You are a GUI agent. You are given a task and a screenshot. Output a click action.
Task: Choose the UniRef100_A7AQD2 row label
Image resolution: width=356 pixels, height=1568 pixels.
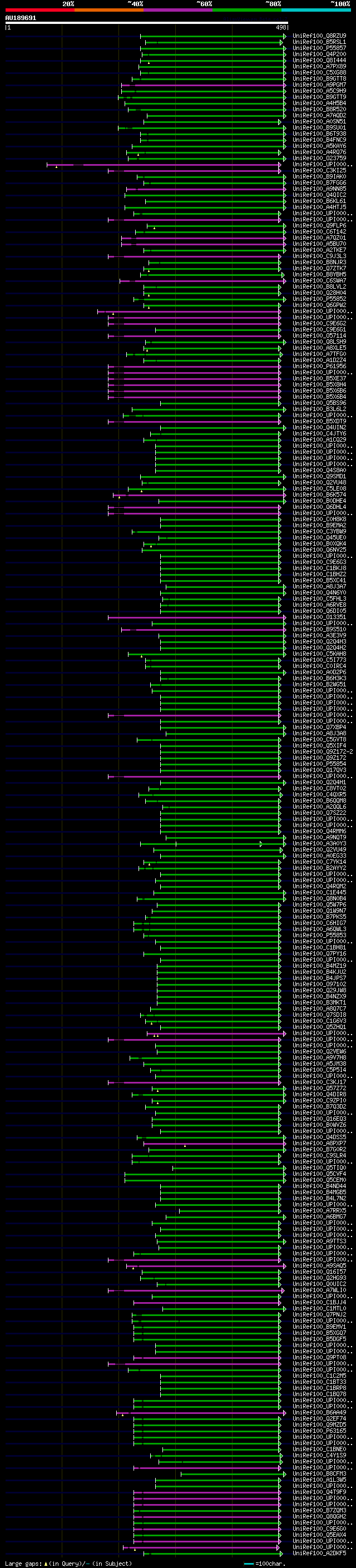[x=319, y=116]
